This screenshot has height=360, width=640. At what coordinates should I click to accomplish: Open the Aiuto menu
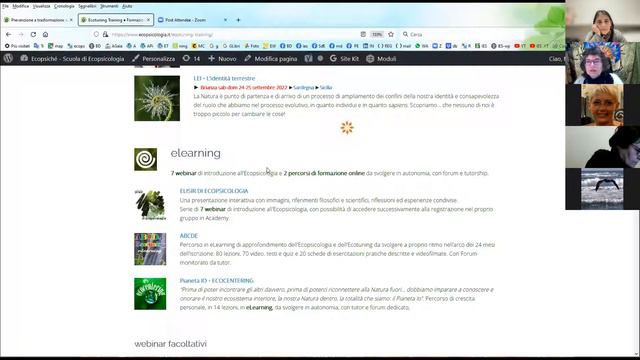127,6
